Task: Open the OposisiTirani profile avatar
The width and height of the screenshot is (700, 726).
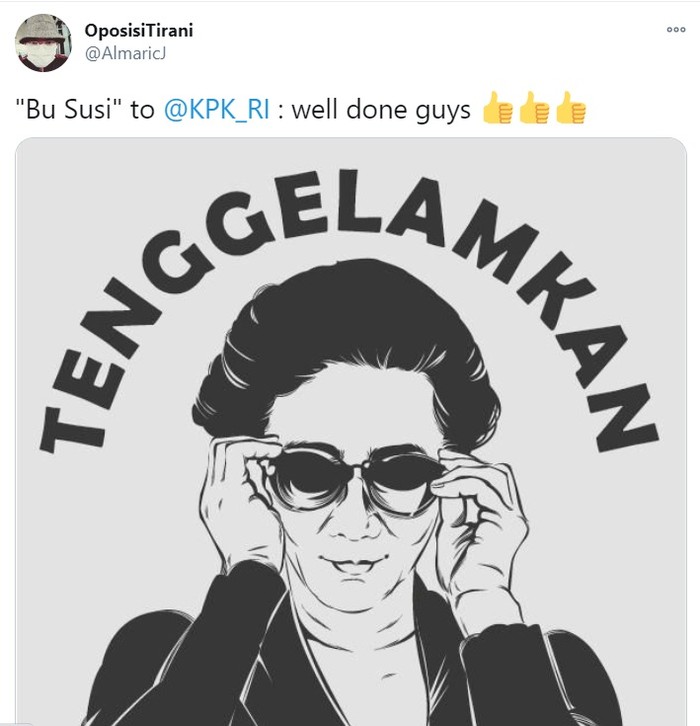Action: tap(41, 41)
